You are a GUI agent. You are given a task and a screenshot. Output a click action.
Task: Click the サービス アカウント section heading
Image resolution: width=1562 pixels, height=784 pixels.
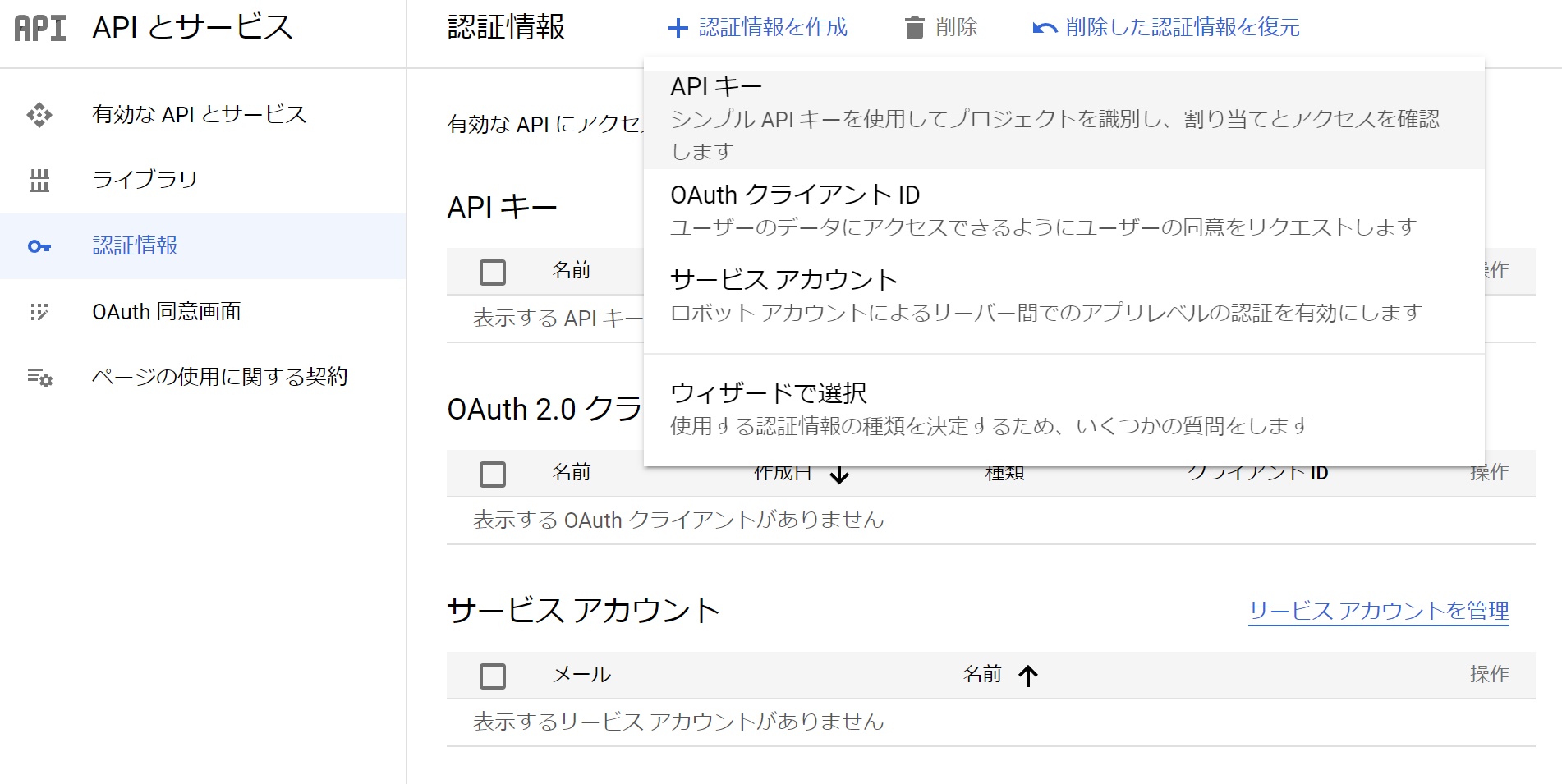click(583, 612)
